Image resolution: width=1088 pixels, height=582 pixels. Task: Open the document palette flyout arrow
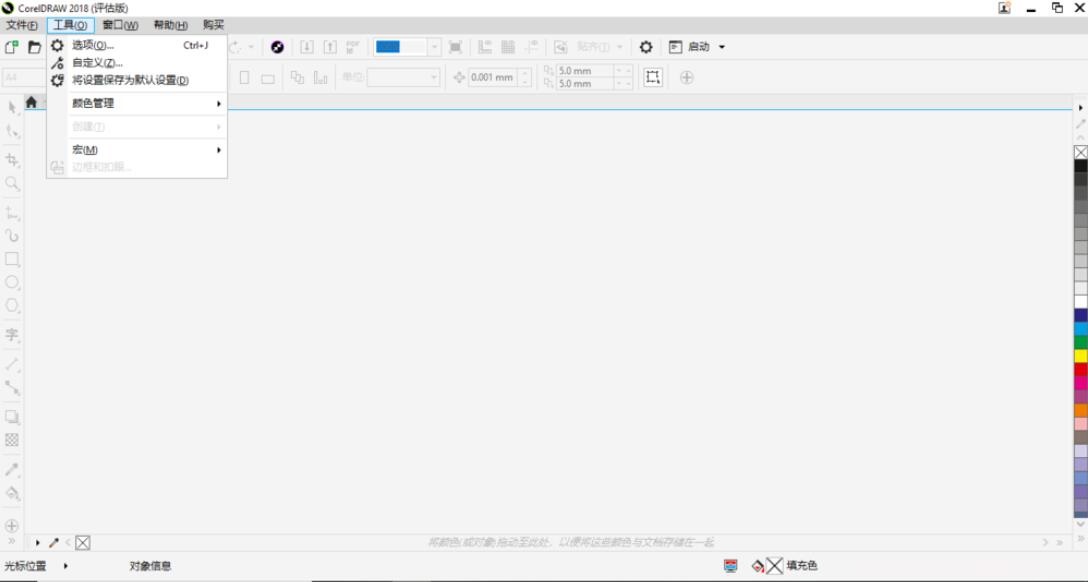coord(37,542)
